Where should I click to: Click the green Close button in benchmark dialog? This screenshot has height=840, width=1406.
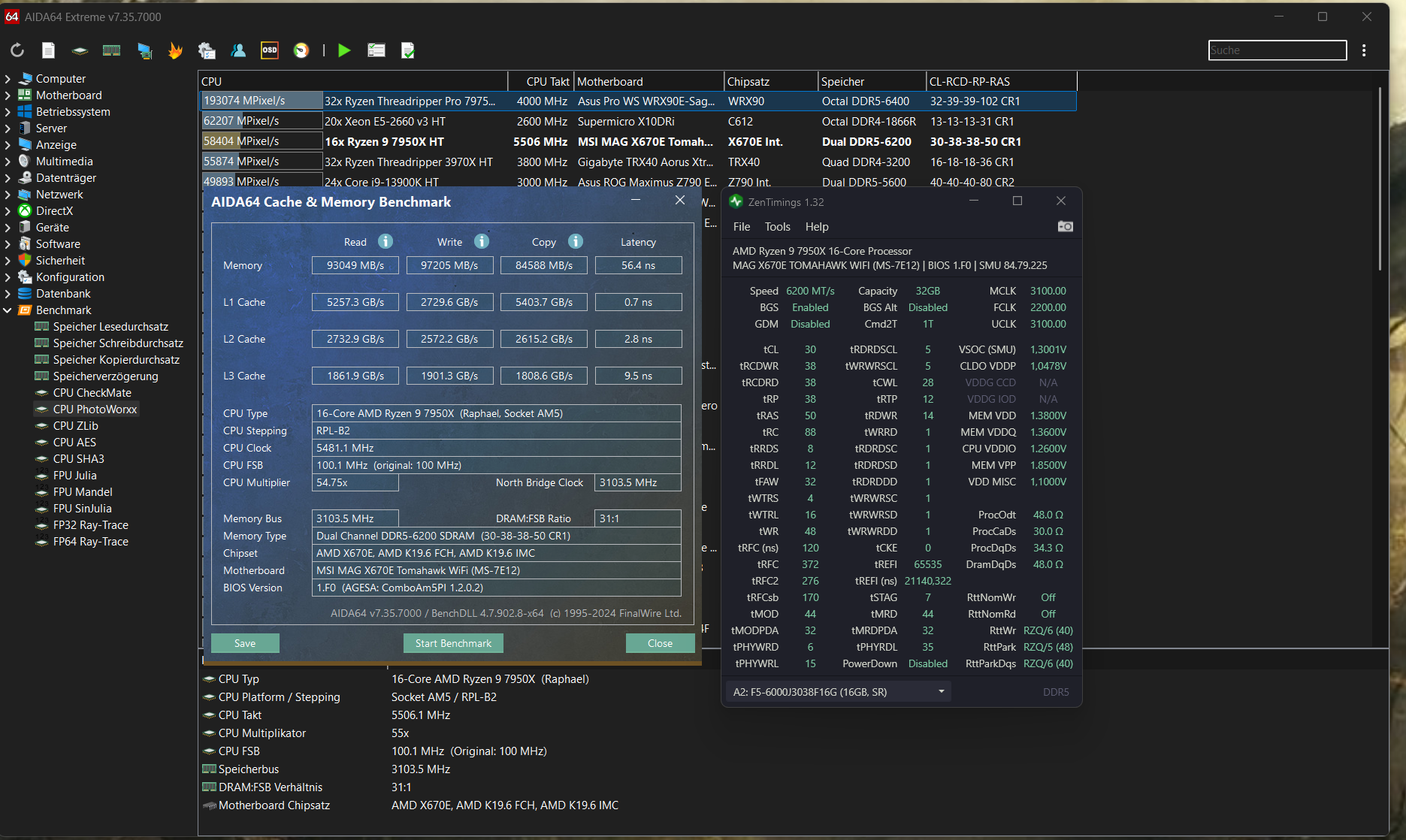661,643
